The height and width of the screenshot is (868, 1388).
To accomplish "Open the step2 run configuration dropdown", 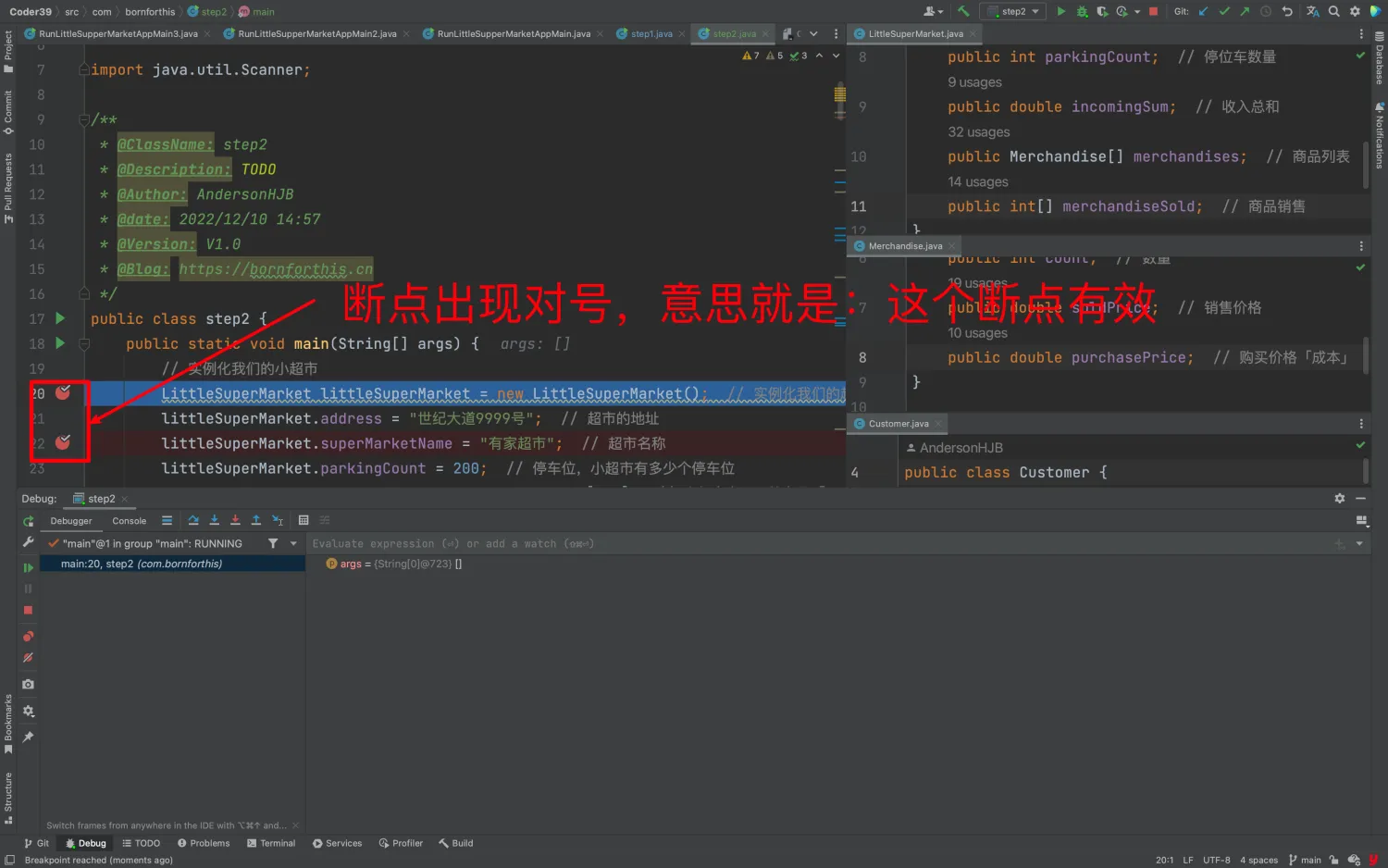I will coord(1014,11).
